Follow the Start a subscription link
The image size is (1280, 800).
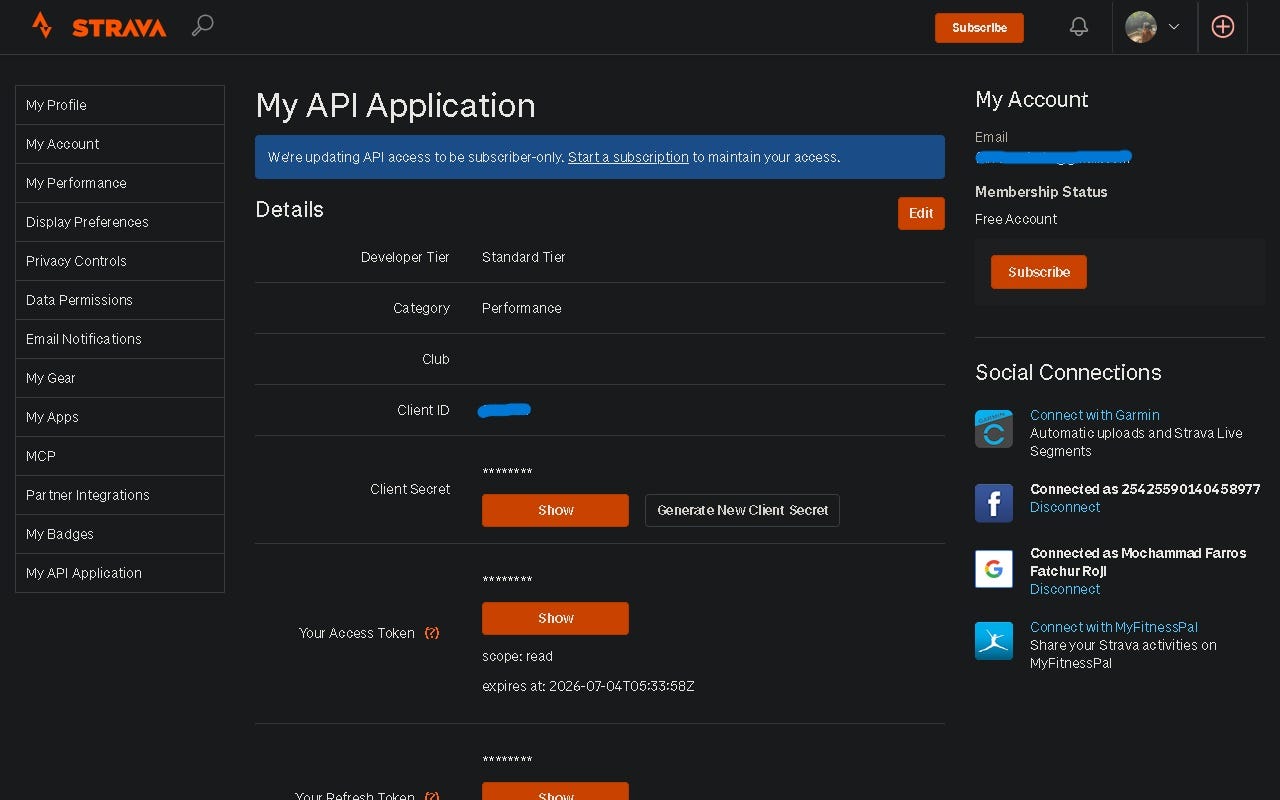628,157
